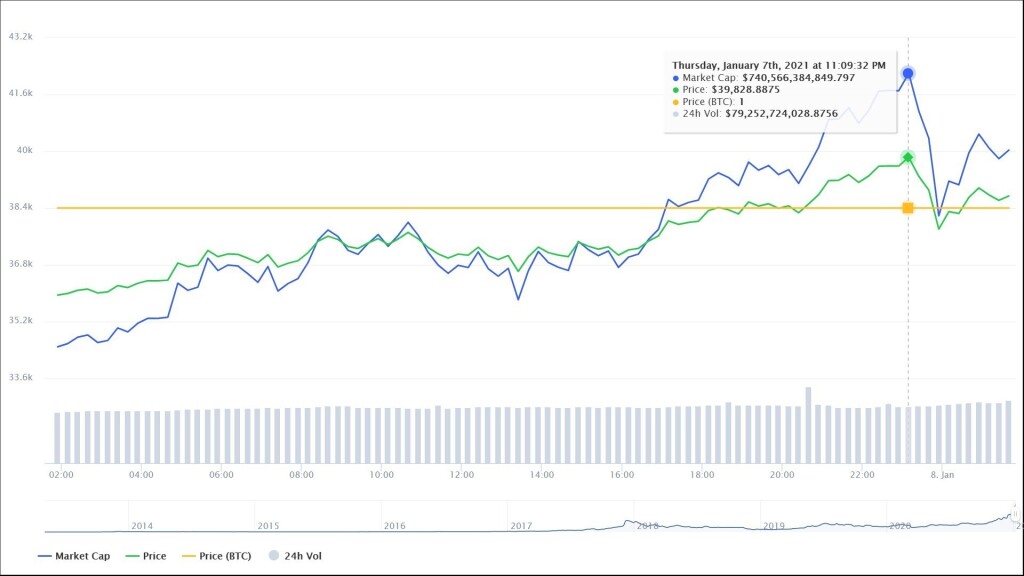Click the 43.2k label on y-axis
Image resolution: width=1024 pixels, height=576 pixels.
click(21, 36)
